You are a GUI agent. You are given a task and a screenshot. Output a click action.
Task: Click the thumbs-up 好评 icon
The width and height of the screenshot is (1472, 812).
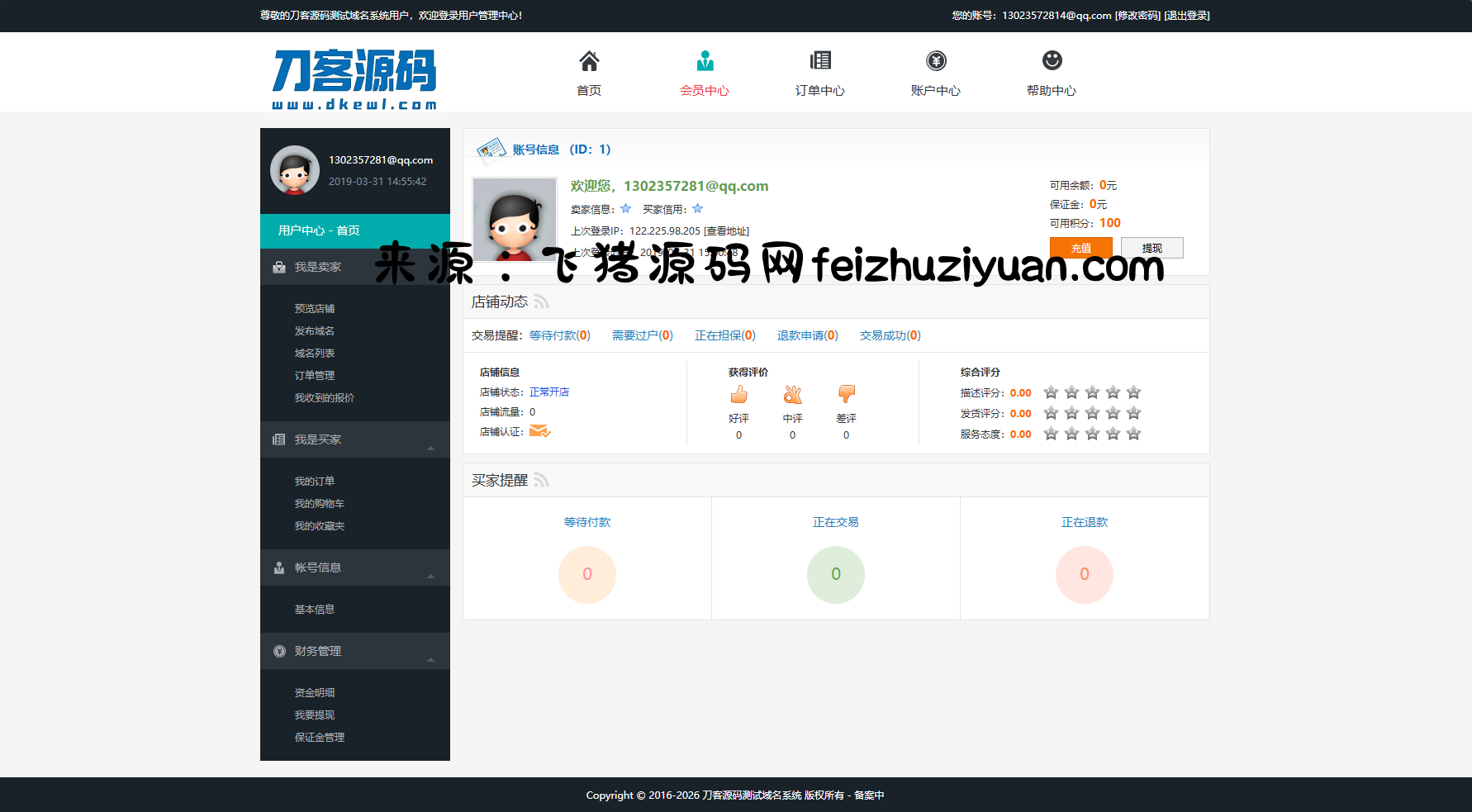pos(739,395)
